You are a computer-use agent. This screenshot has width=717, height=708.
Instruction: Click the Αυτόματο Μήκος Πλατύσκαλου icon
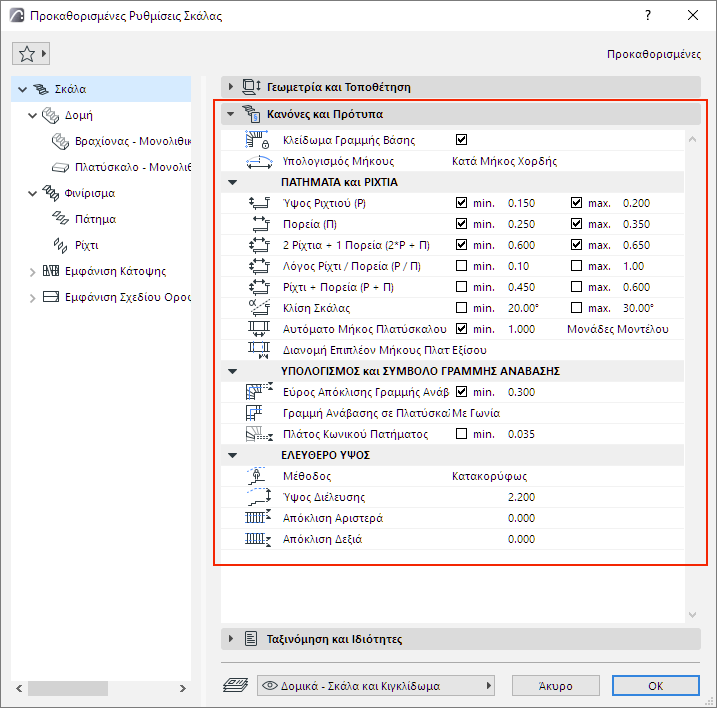259,329
